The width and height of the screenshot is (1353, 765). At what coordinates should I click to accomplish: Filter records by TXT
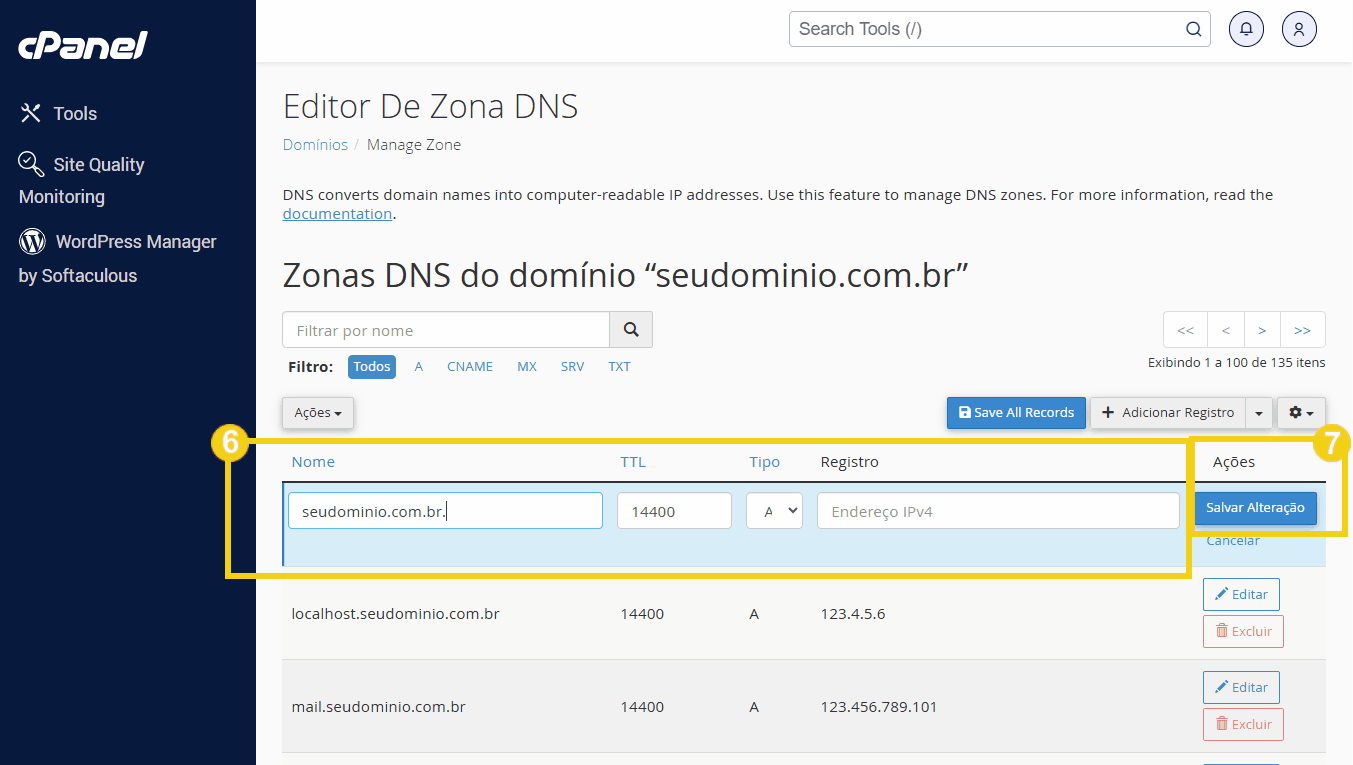[620, 367]
